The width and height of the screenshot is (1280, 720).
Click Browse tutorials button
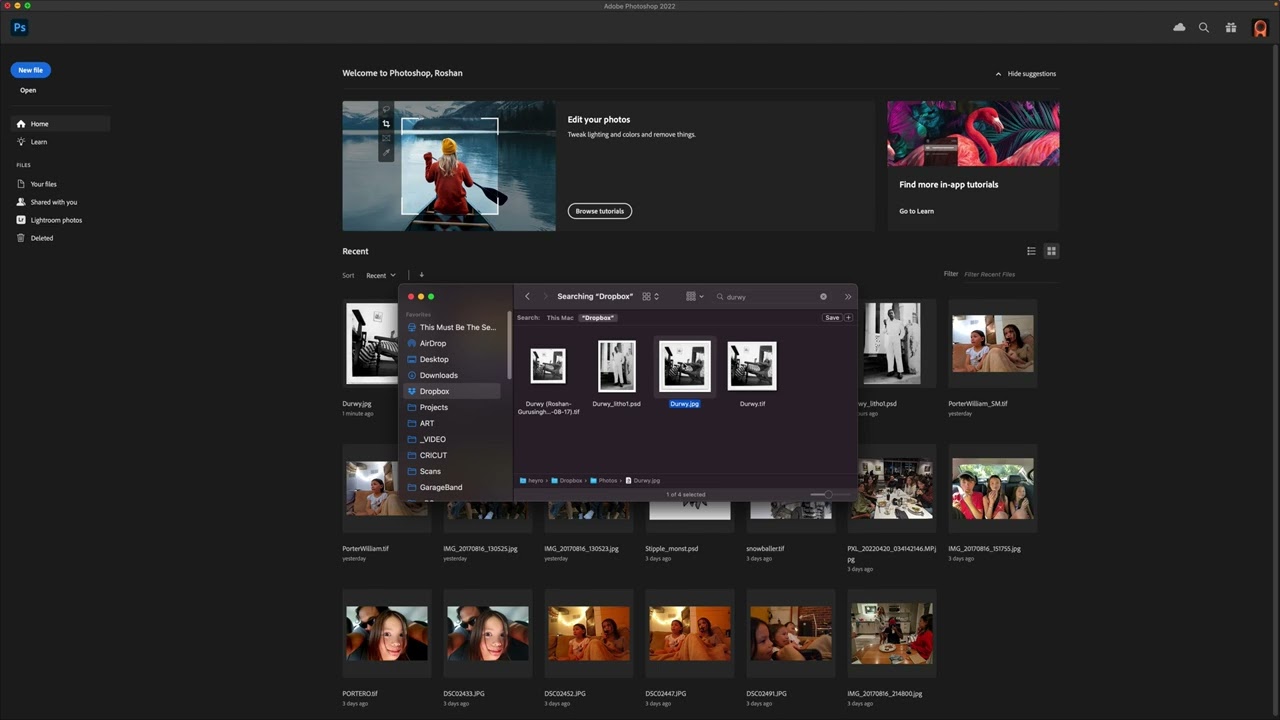coord(600,211)
